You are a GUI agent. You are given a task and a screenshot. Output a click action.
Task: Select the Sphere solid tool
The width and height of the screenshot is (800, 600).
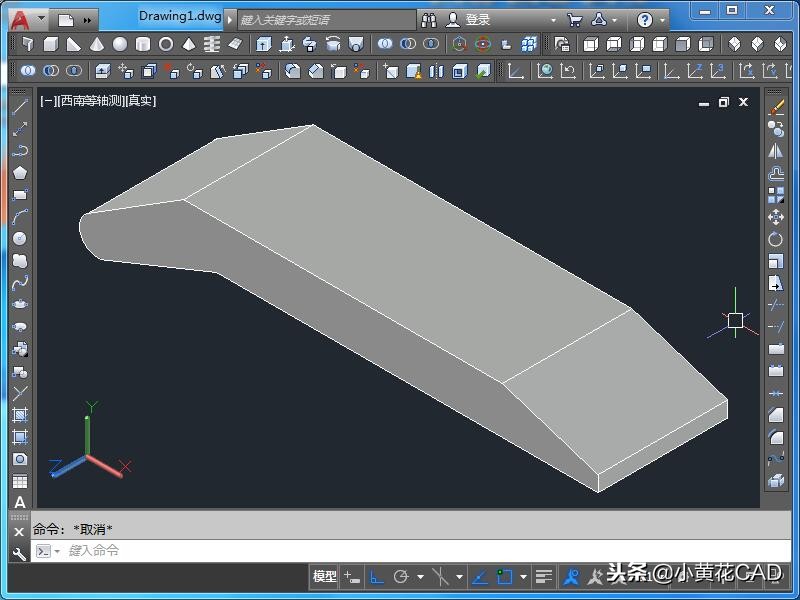pyautogui.click(x=120, y=45)
